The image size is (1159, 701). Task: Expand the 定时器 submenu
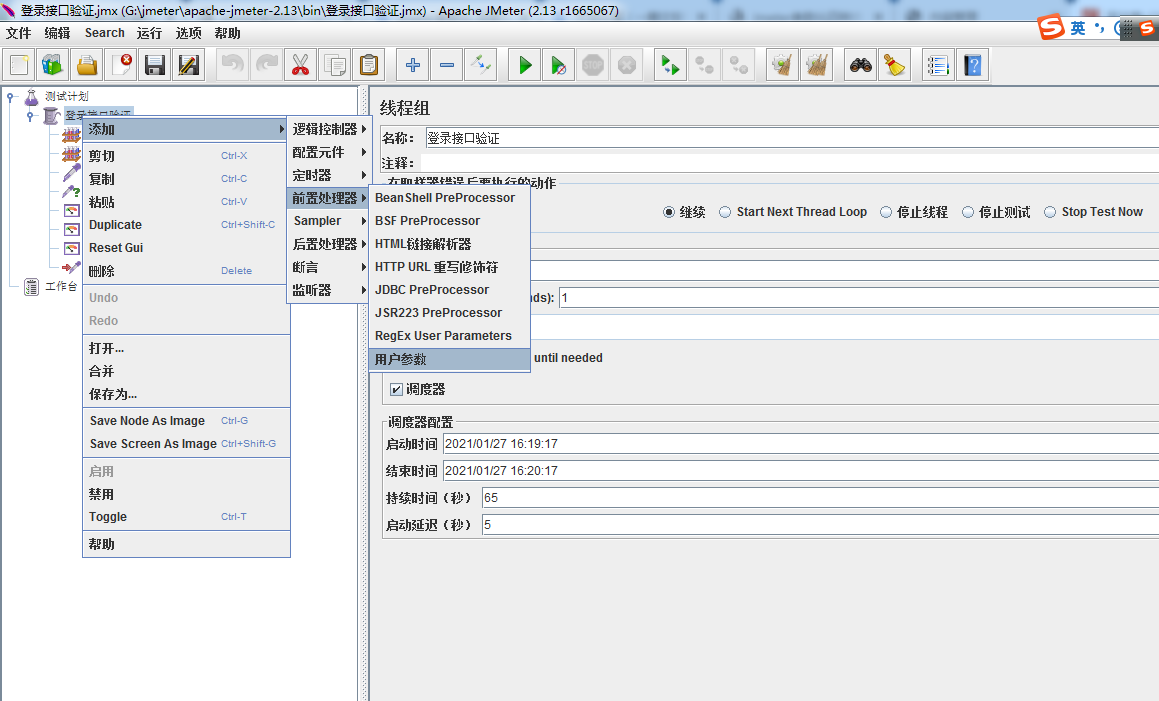point(329,175)
